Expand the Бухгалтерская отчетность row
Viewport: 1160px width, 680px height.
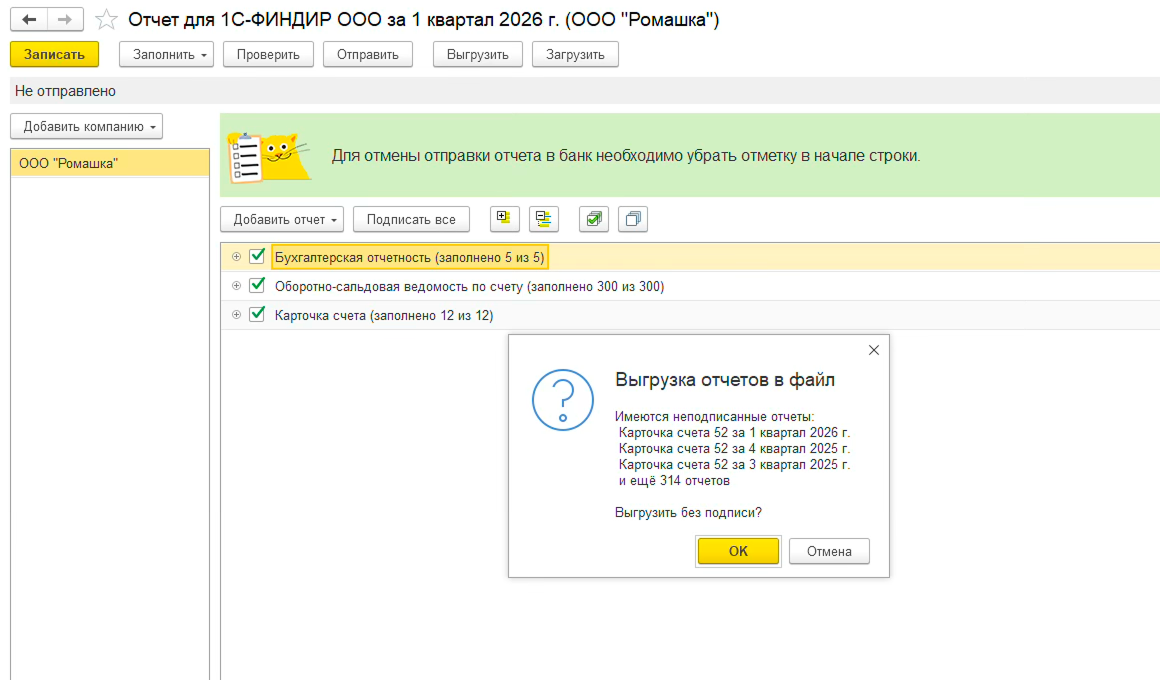236,257
